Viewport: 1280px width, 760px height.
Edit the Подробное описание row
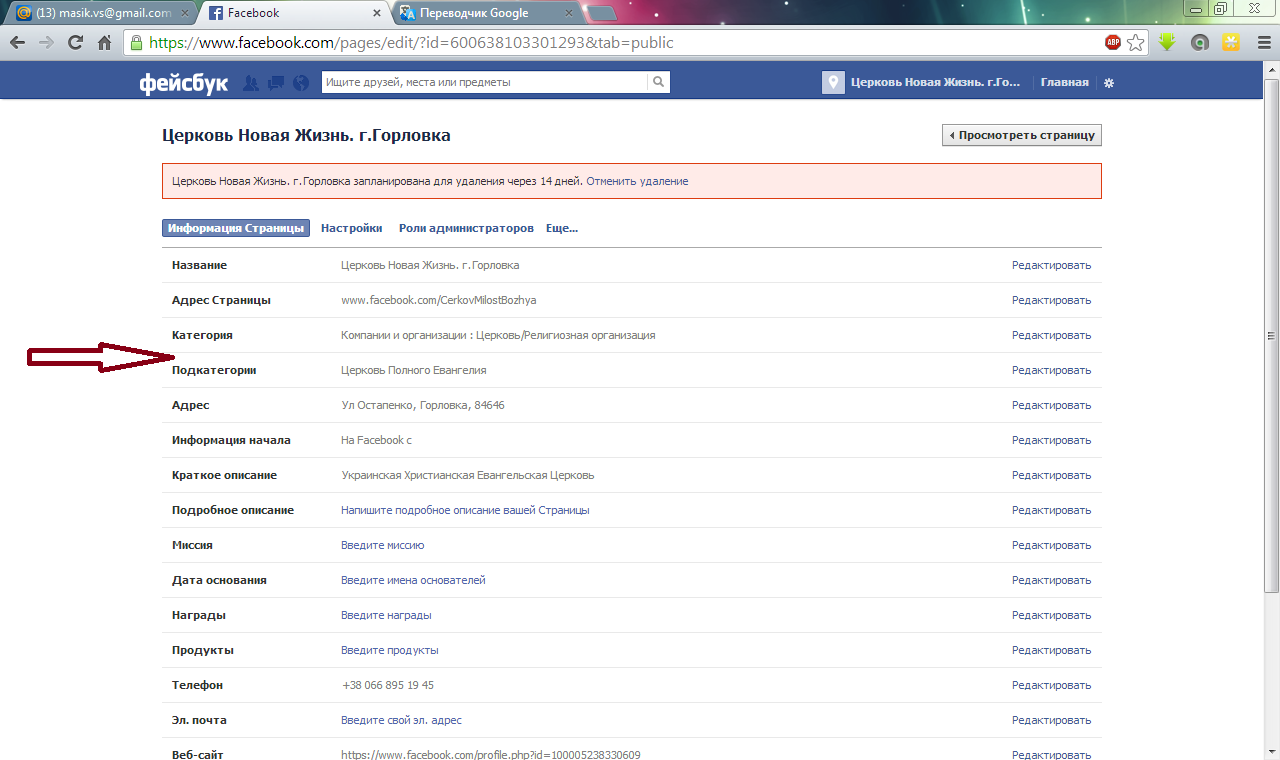click(x=1051, y=510)
